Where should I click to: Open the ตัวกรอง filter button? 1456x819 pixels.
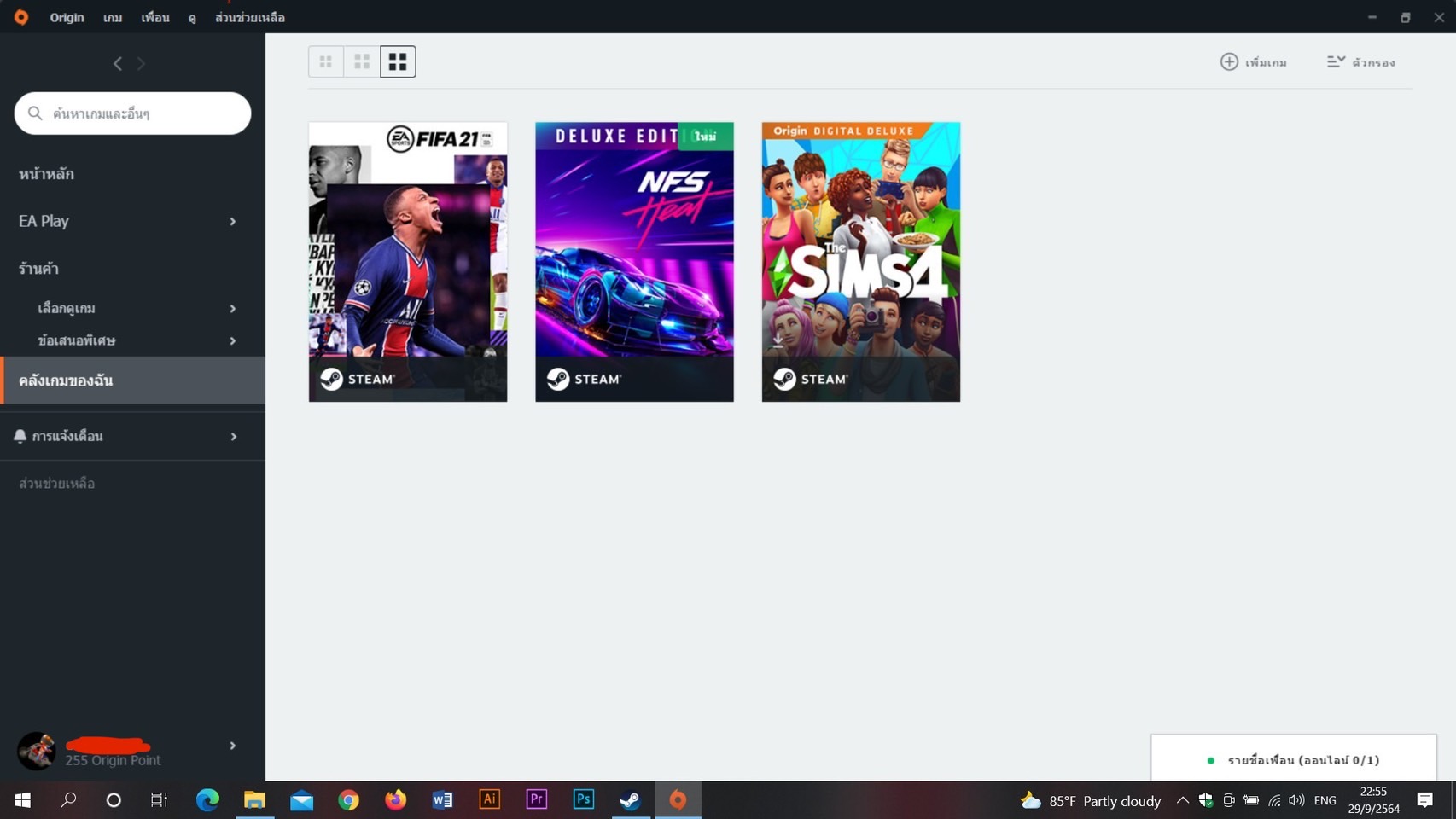(1361, 62)
